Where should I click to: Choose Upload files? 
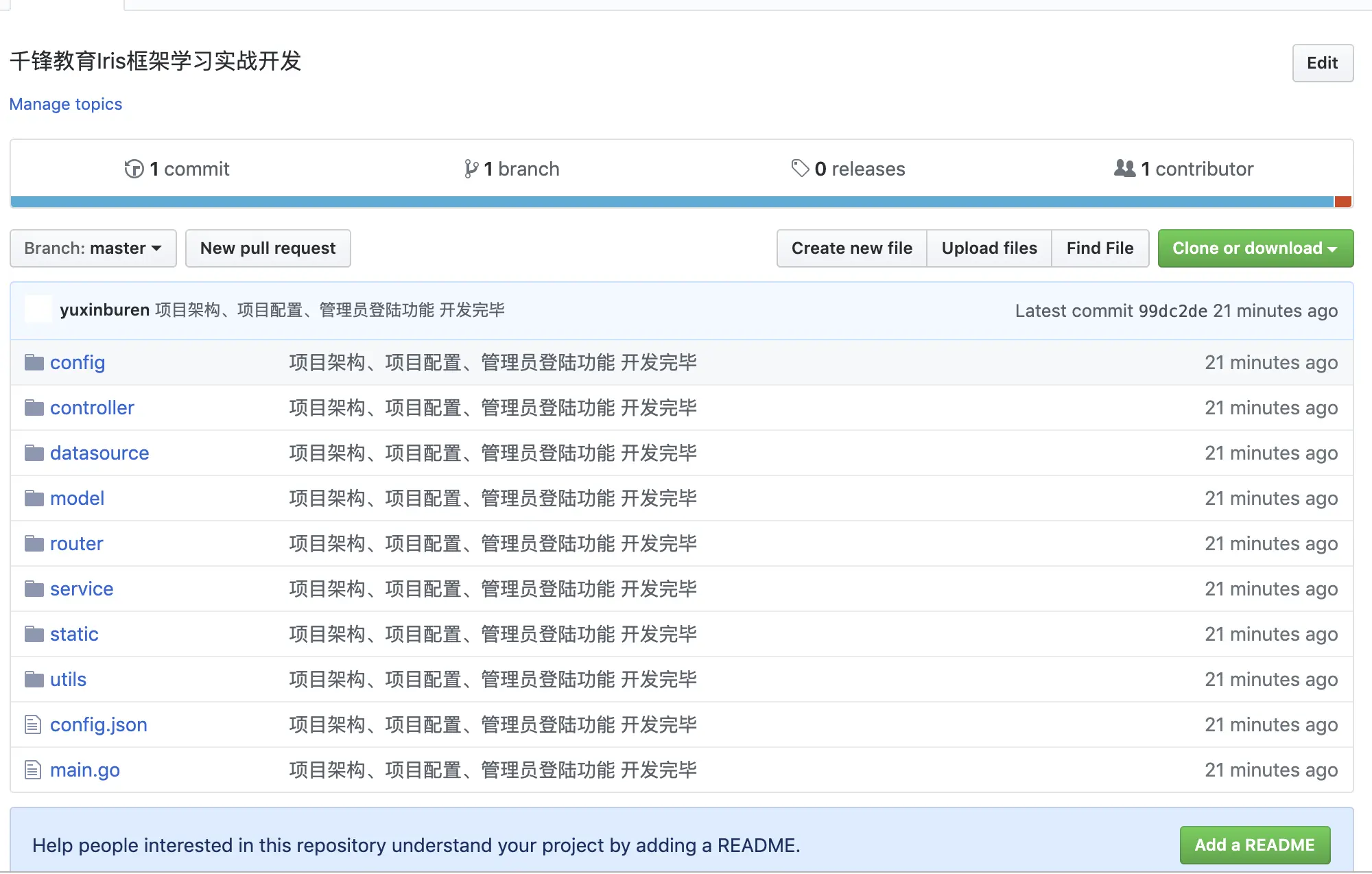tap(989, 248)
